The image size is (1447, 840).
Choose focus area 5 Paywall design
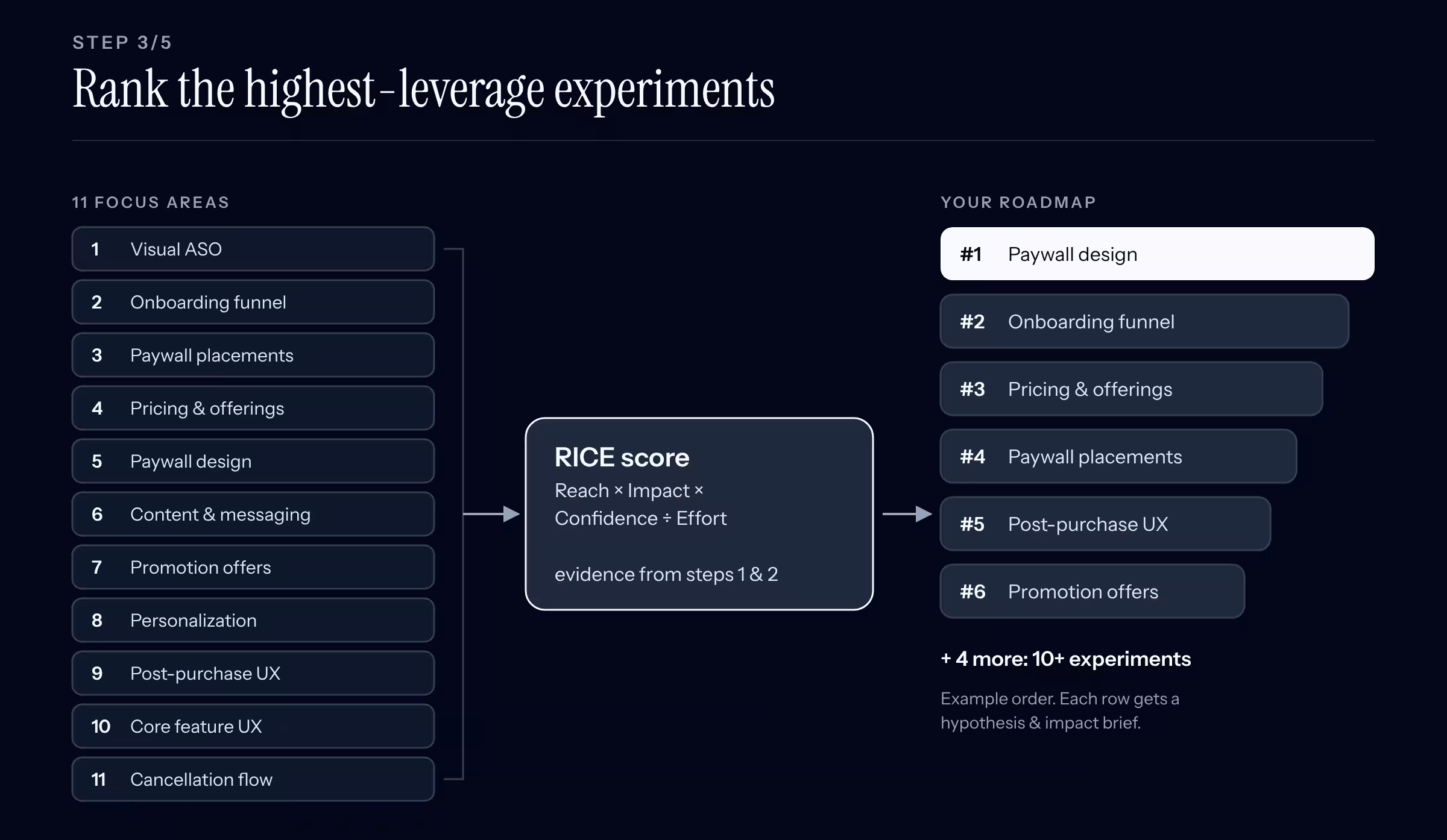click(x=253, y=461)
